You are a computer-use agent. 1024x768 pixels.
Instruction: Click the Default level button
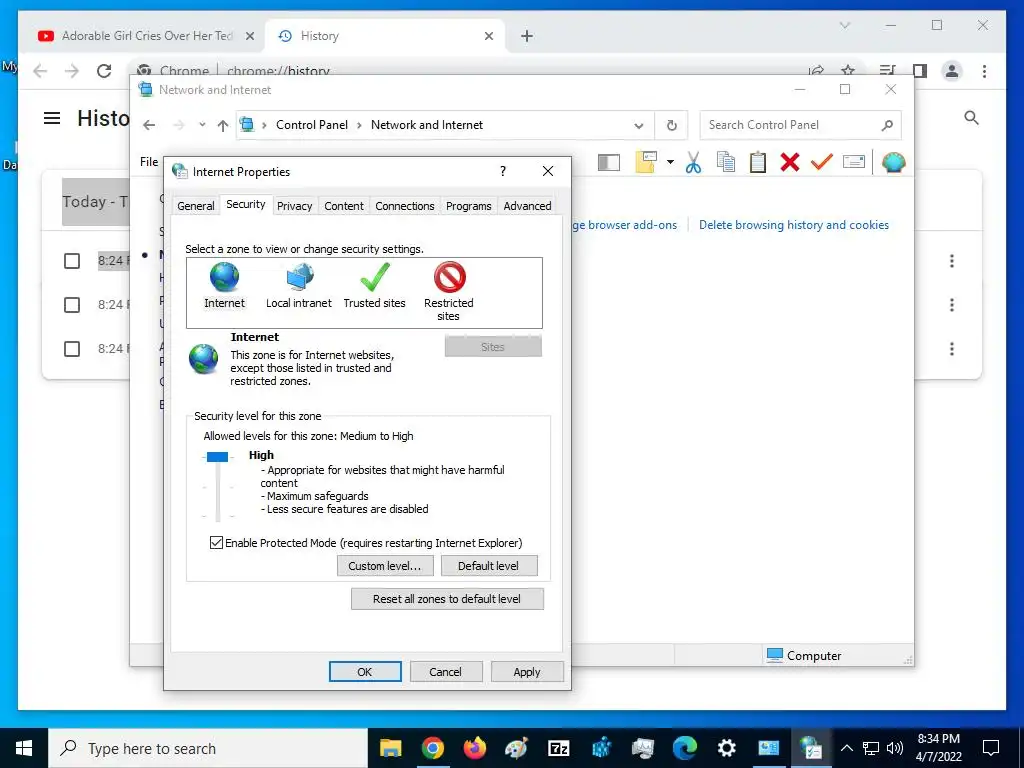488,566
